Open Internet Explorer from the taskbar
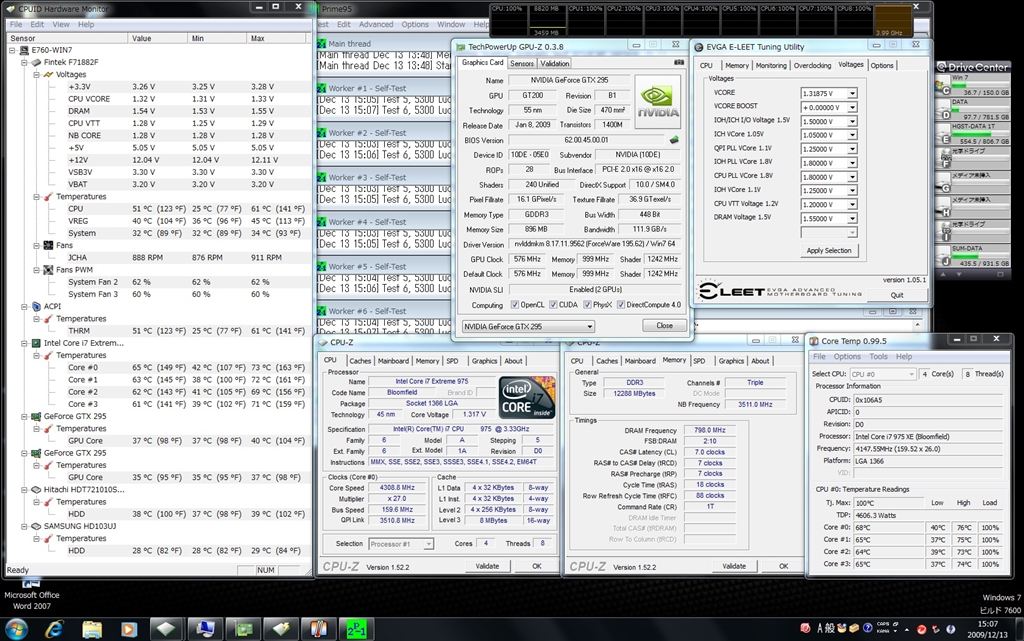The image size is (1024, 641). tap(55, 628)
